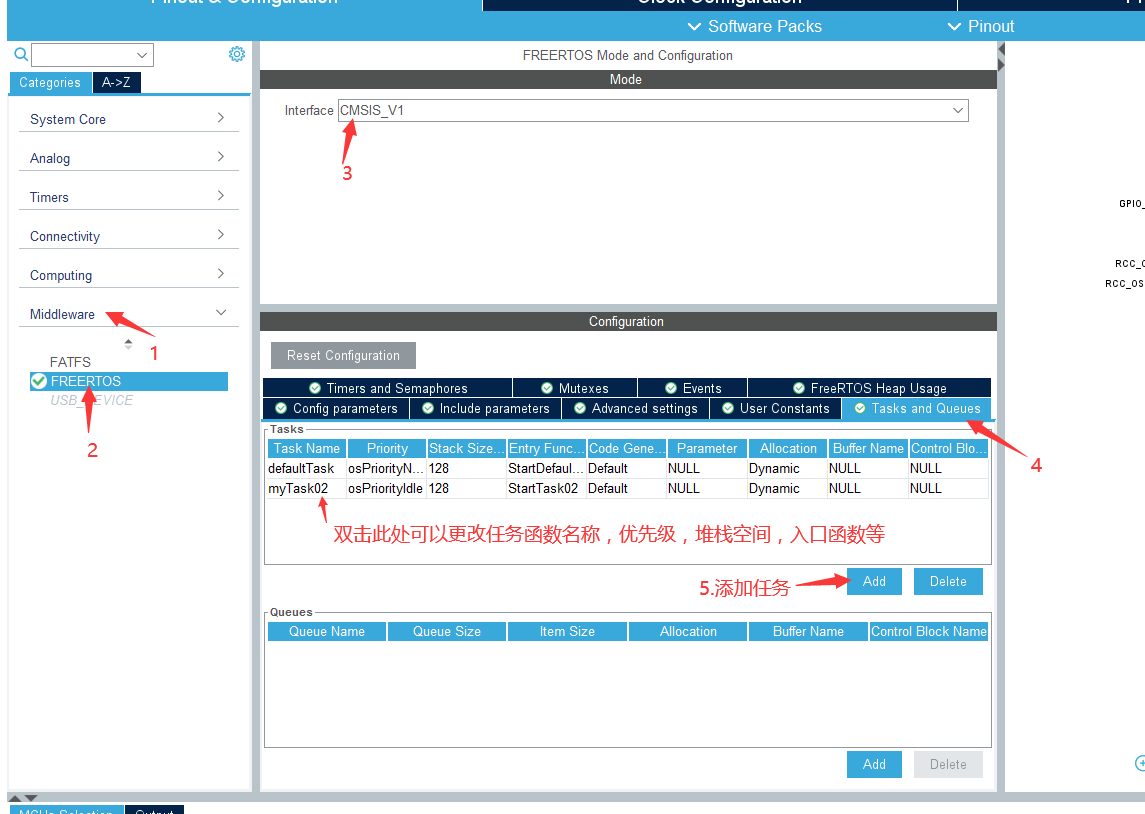1145x814 pixels.
Task: Open the Software Packs dropdown
Action: [x=754, y=26]
